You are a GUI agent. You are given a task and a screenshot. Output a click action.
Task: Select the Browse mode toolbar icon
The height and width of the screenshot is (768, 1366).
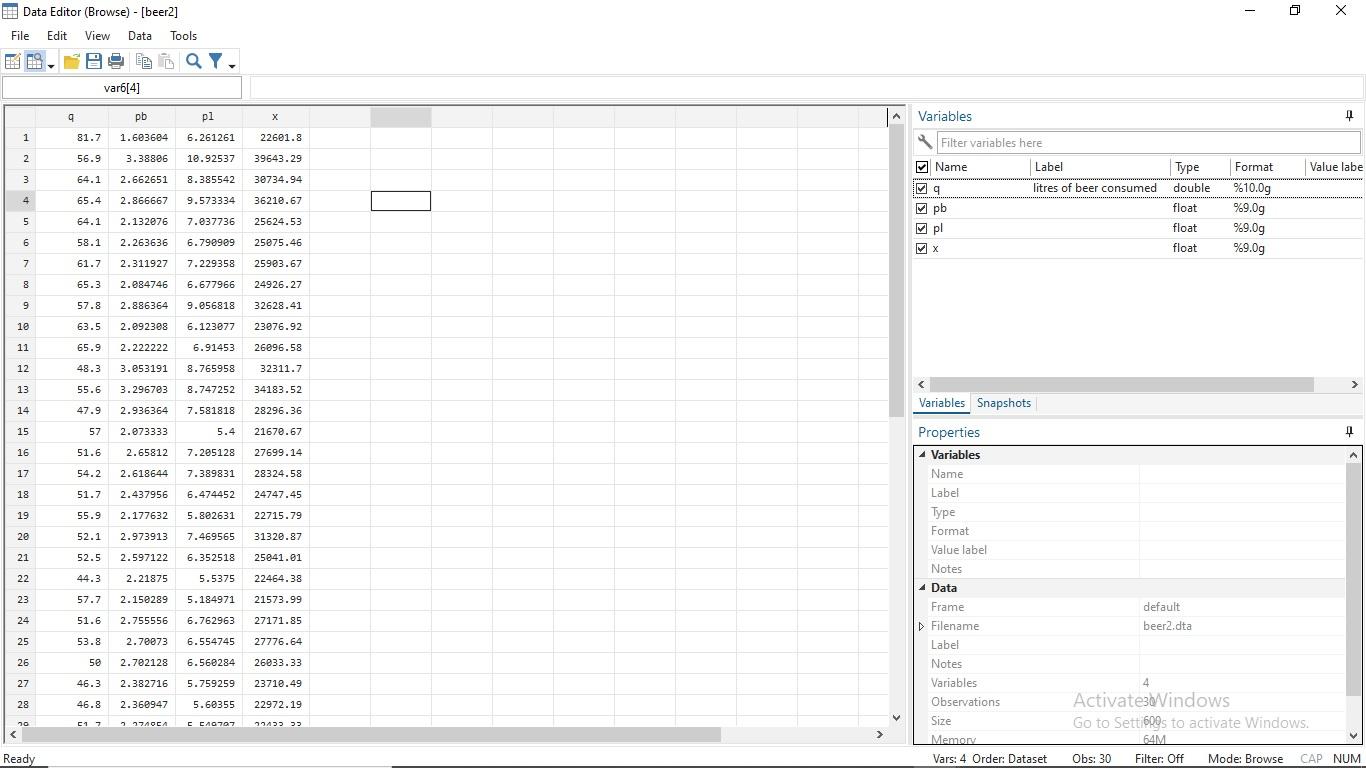pos(34,61)
